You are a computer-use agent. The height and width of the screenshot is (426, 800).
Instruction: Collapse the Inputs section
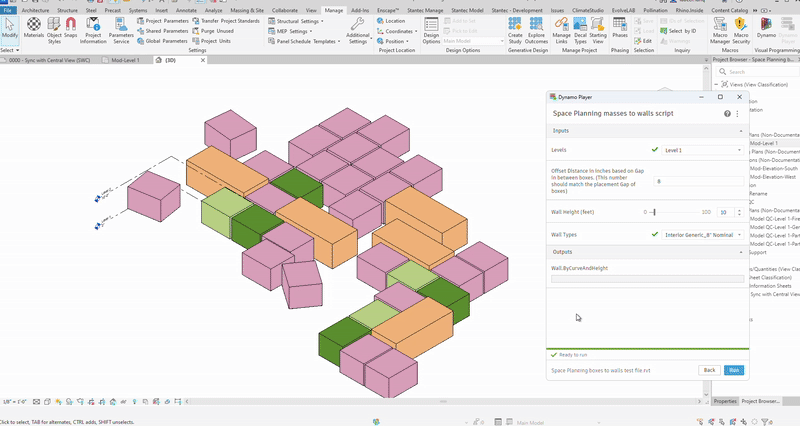click(740, 131)
